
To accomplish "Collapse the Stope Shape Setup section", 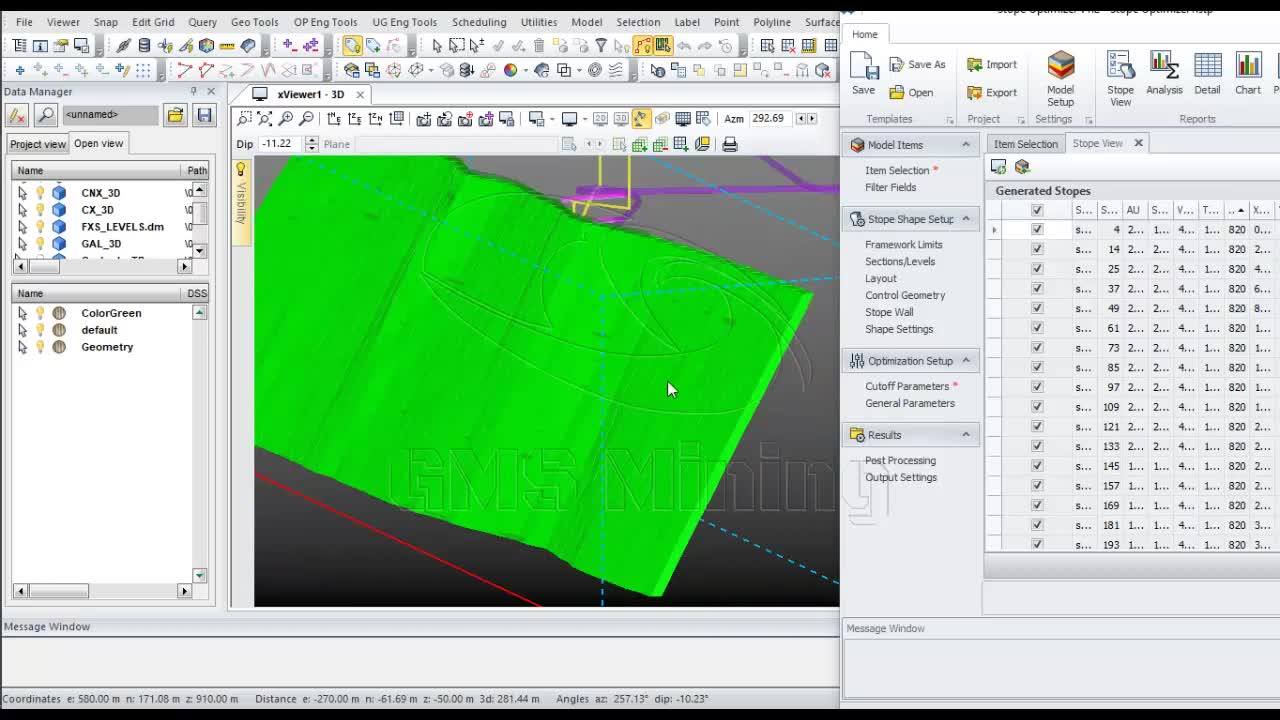I will pos(966,219).
